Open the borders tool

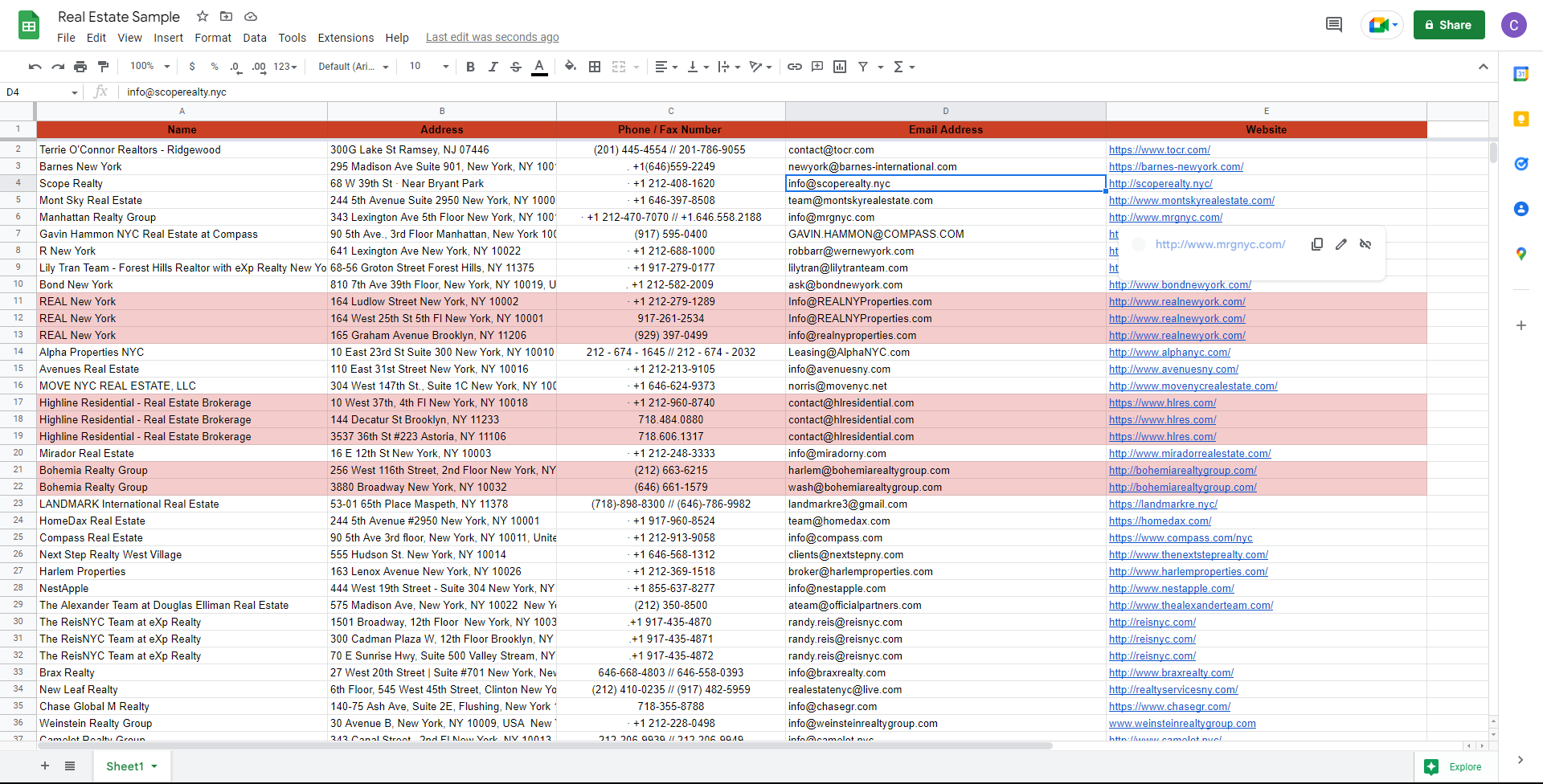click(595, 67)
